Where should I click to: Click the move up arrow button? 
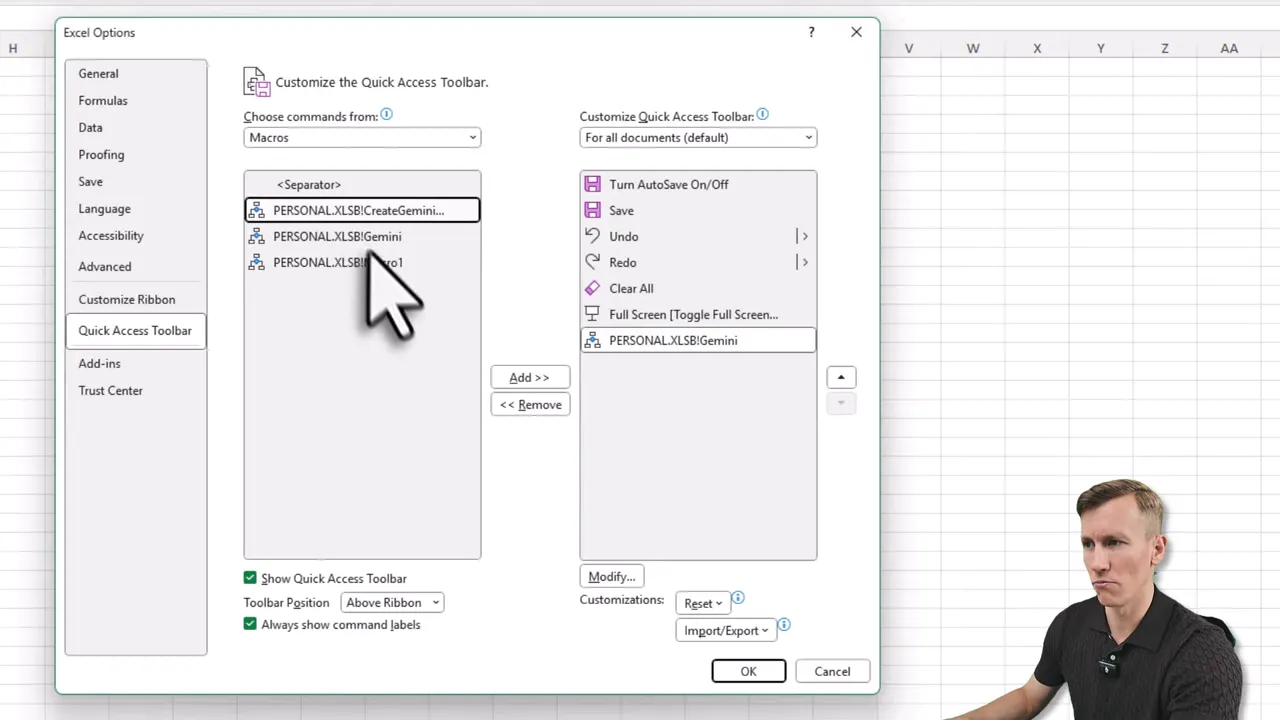[841, 377]
